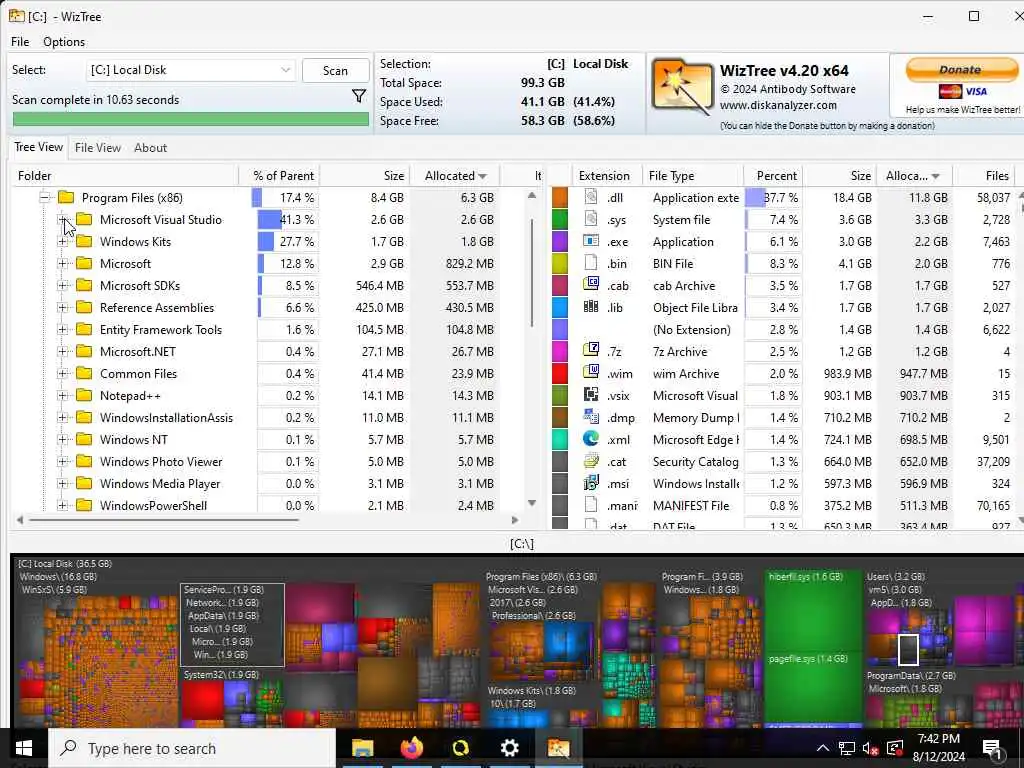Click the tree view vertical scrollbar

pyautogui.click(x=532, y=274)
